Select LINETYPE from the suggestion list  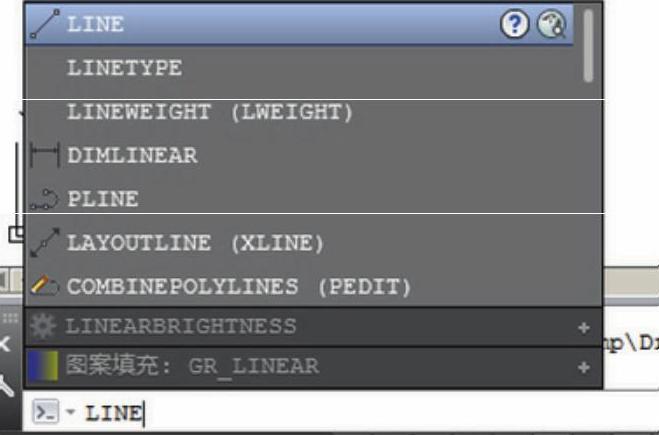[124, 69]
